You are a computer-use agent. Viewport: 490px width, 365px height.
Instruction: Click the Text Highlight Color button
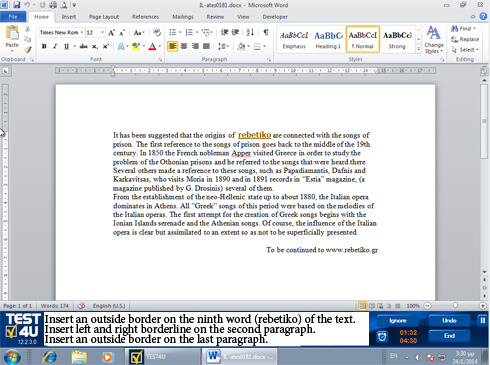point(136,46)
